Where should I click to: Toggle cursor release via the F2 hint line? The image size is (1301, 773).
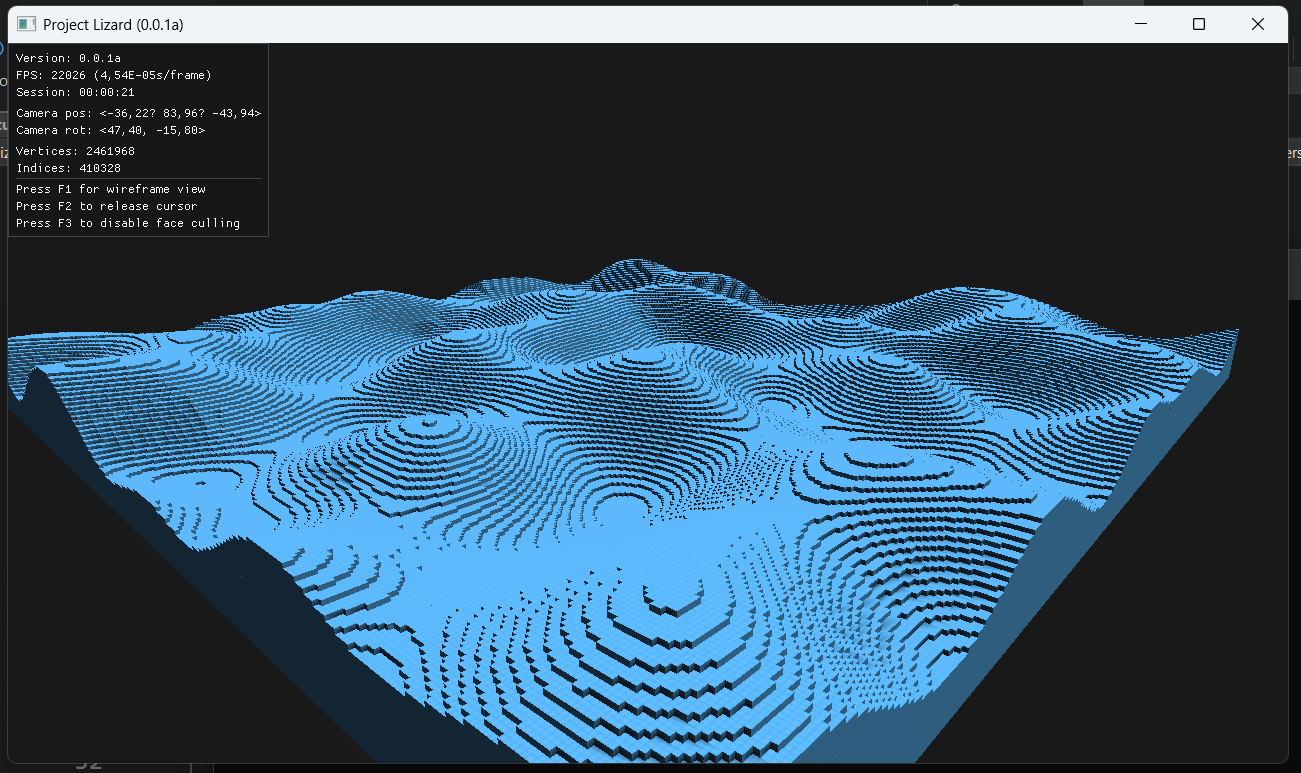click(110, 206)
